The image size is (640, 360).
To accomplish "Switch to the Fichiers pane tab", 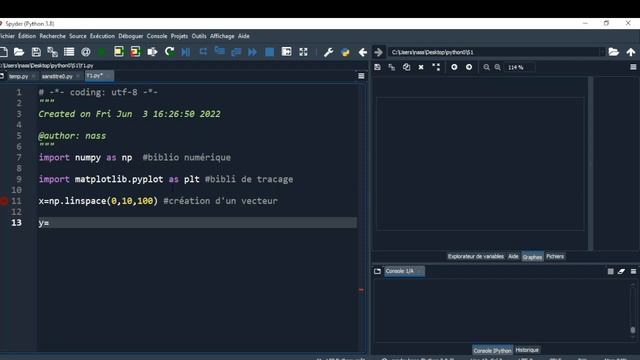I will (x=555, y=256).
